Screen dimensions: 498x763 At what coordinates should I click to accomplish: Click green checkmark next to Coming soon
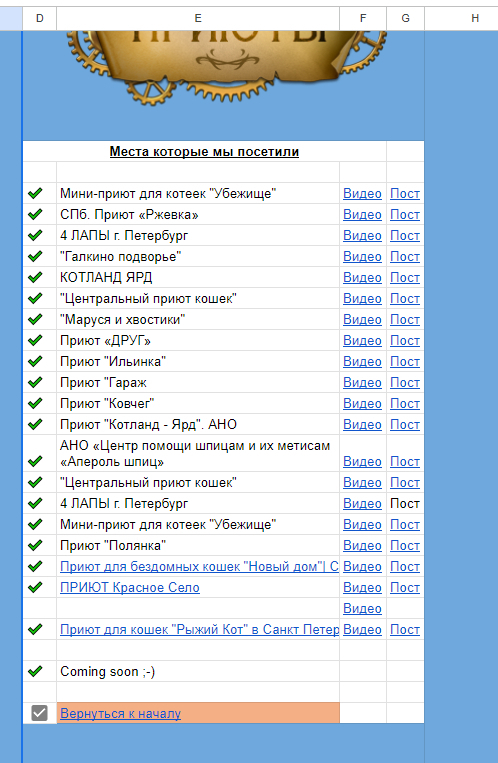tap(35, 672)
